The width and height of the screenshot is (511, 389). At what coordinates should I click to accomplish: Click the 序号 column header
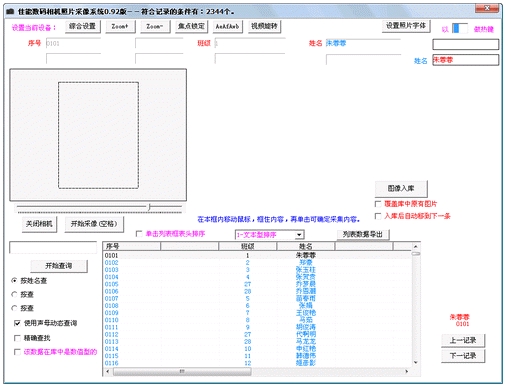131,246
